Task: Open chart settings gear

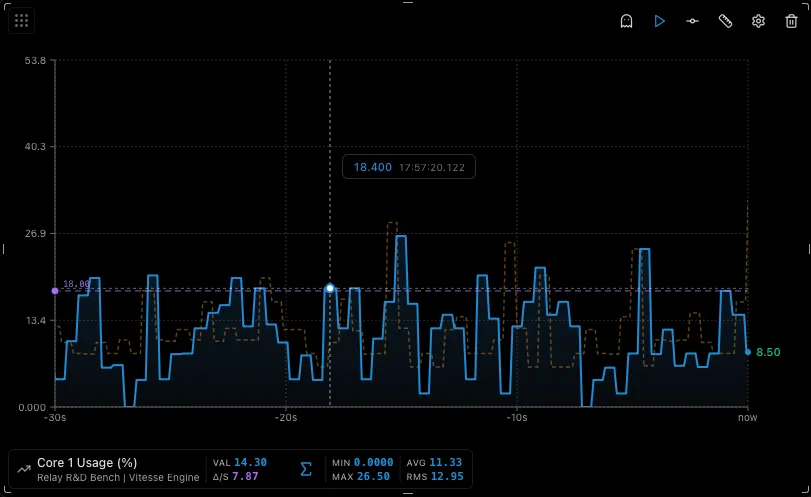Action: [x=758, y=21]
